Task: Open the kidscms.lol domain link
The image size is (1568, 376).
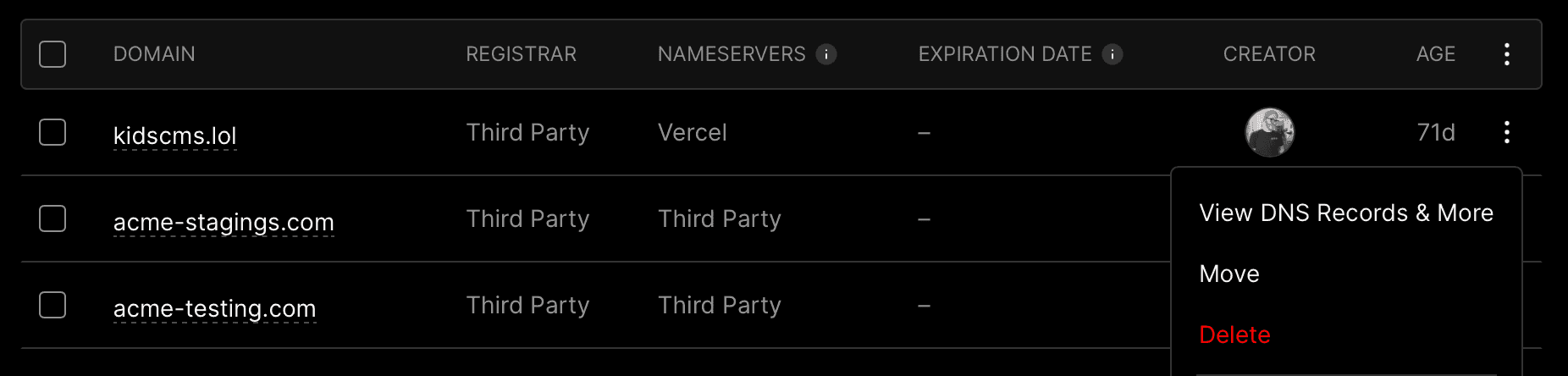Action: [x=175, y=135]
